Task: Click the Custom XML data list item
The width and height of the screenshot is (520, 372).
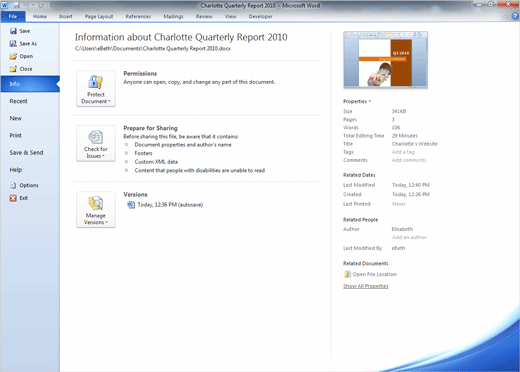Action: [x=156, y=162]
